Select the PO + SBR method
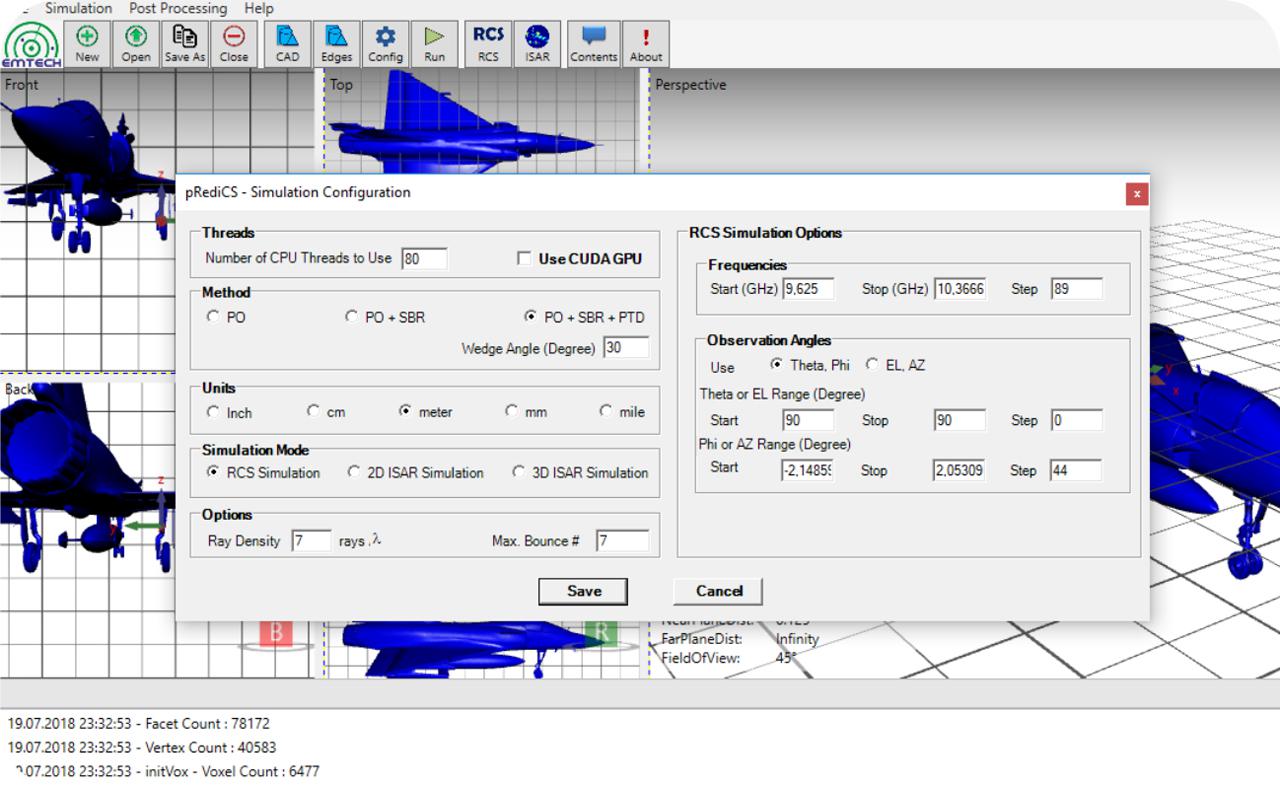1280x786 pixels. pyautogui.click(x=351, y=317)
